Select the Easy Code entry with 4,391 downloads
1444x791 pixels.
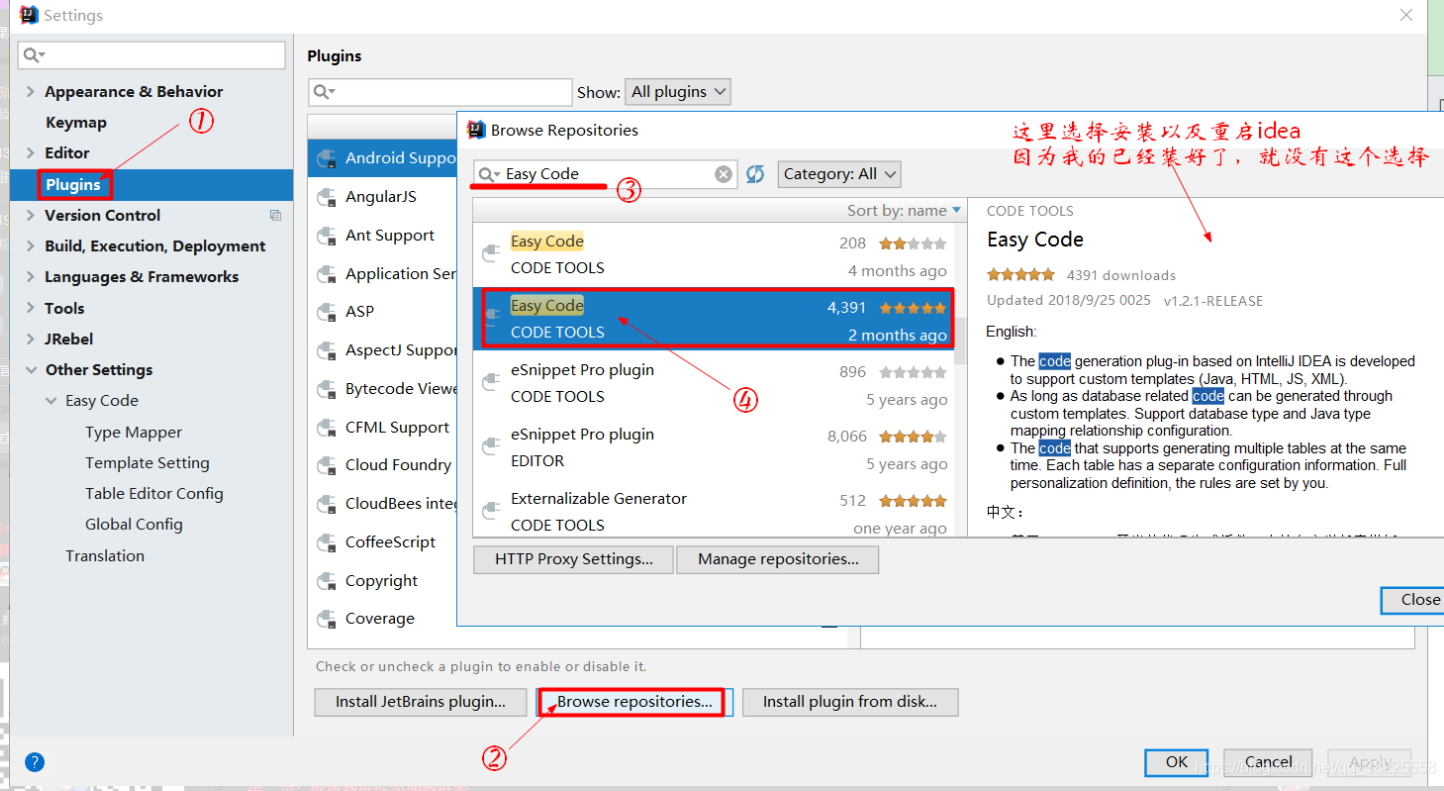700,318
